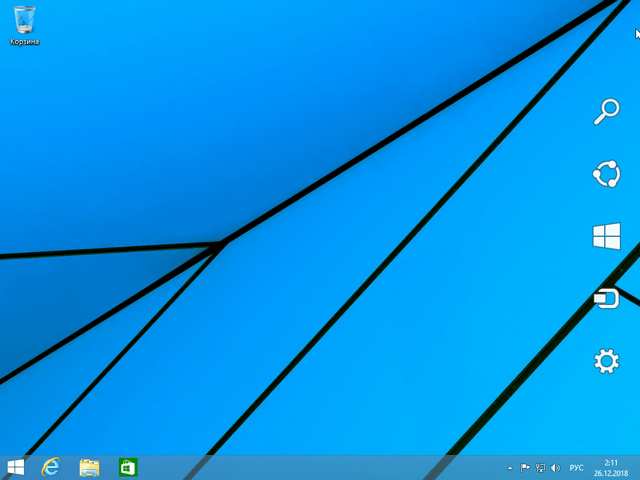Launch Internet Explorer from the taskbar
Image resolution: width=640 pixels, height=480 pixels.
[50, 467]
